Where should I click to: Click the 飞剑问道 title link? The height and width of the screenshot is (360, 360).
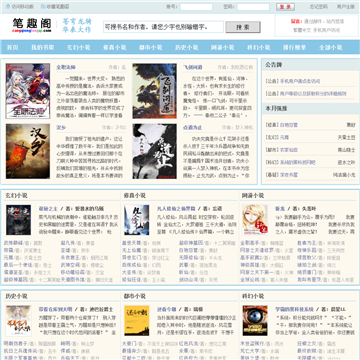(193, 67)
